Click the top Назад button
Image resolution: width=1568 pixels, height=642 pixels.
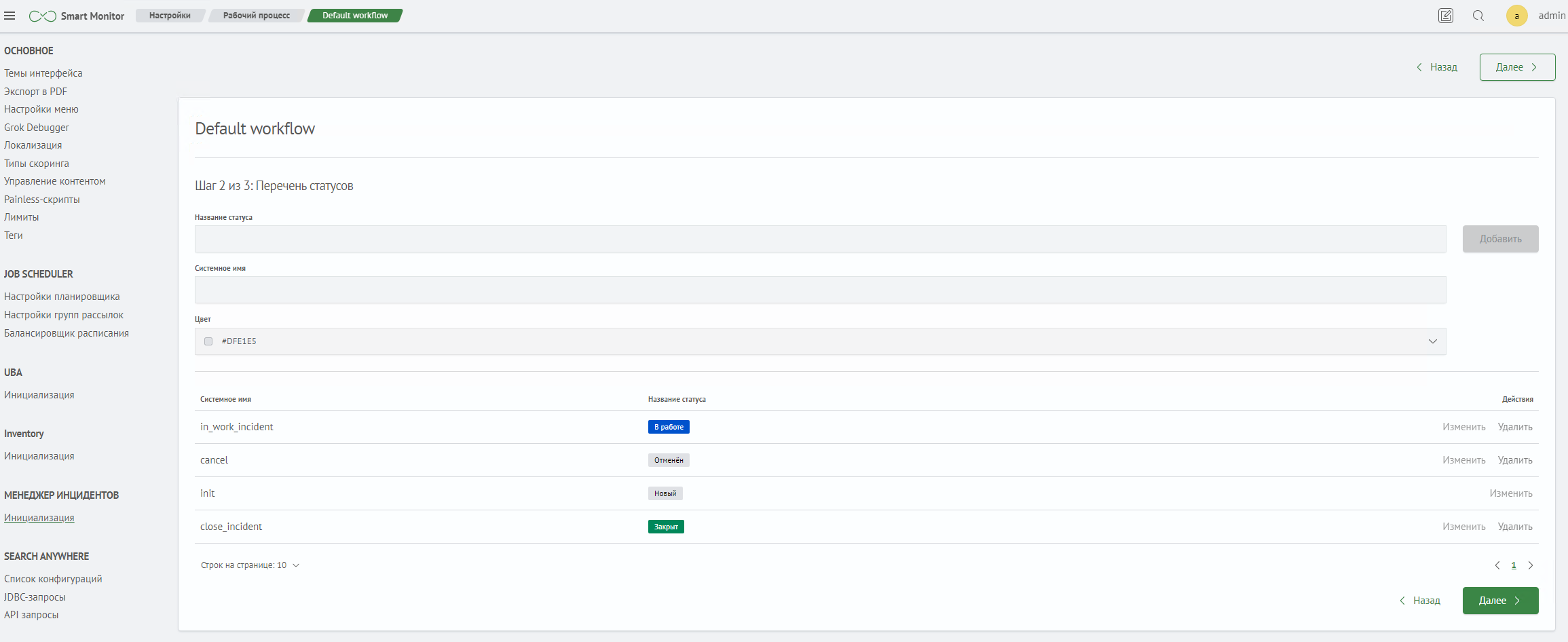(x=1437, y=67)
